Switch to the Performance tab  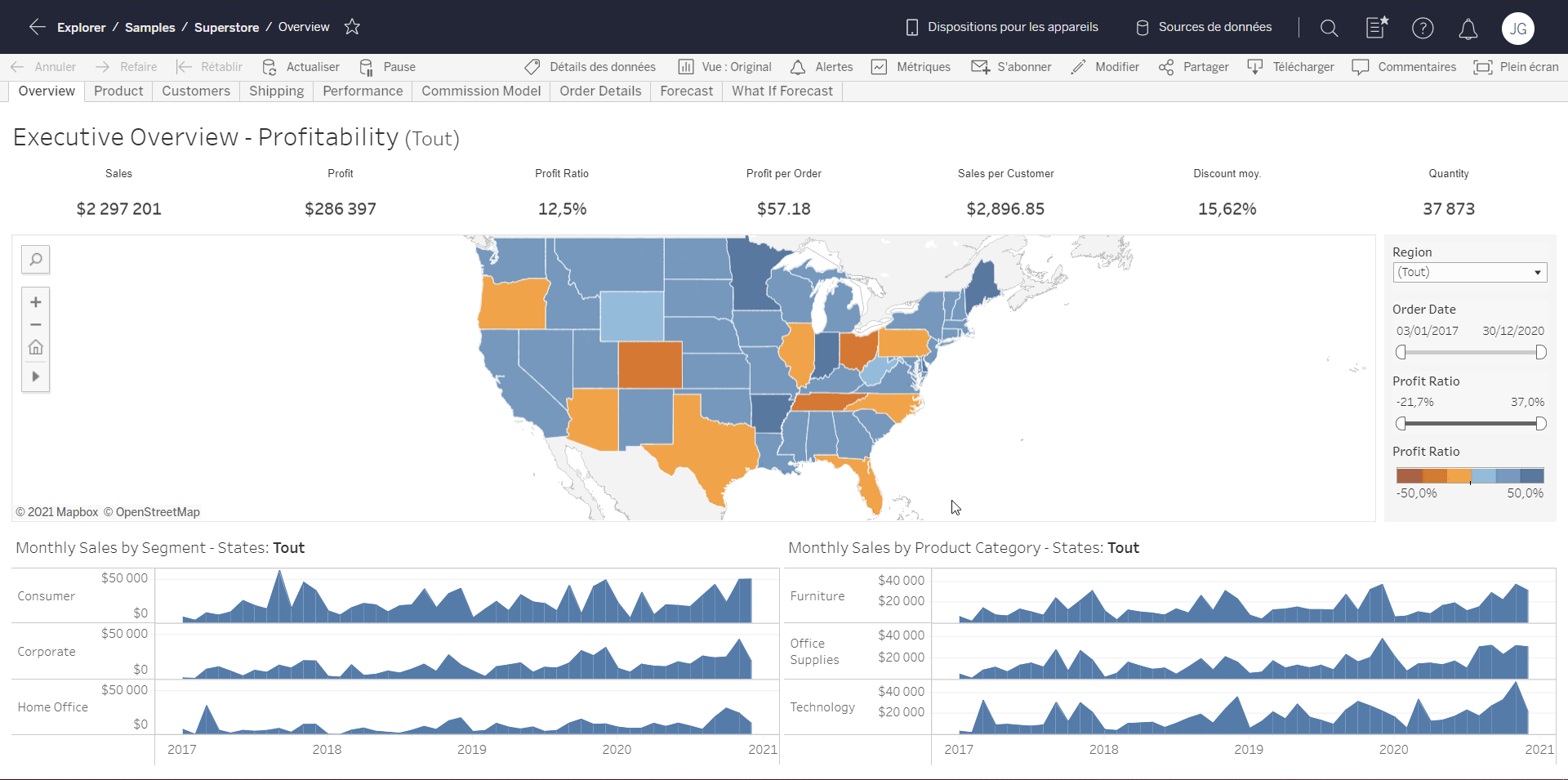point(363,91)
